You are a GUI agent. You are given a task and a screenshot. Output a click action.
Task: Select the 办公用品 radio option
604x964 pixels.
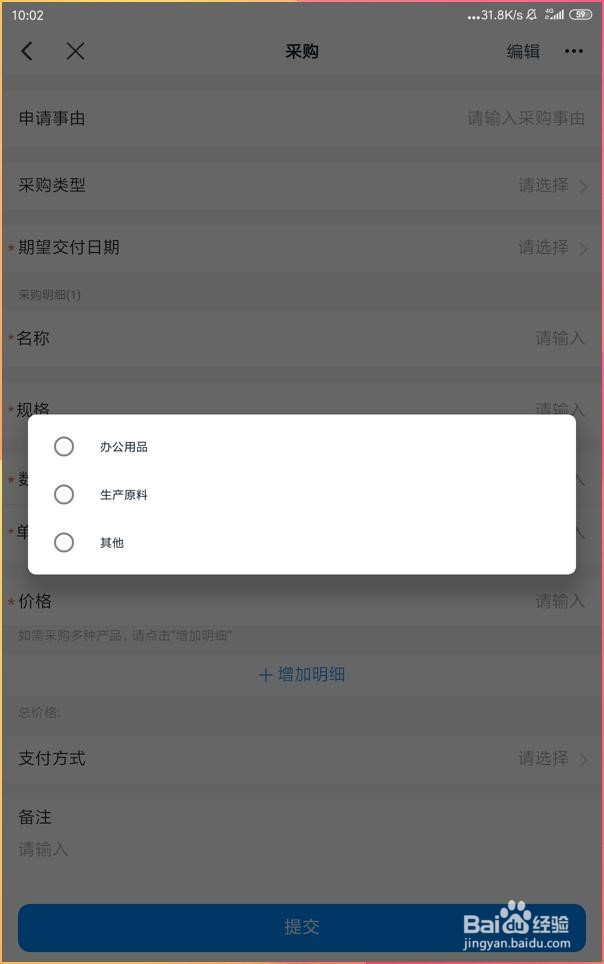pyautogui.click(x=64, y=446)
